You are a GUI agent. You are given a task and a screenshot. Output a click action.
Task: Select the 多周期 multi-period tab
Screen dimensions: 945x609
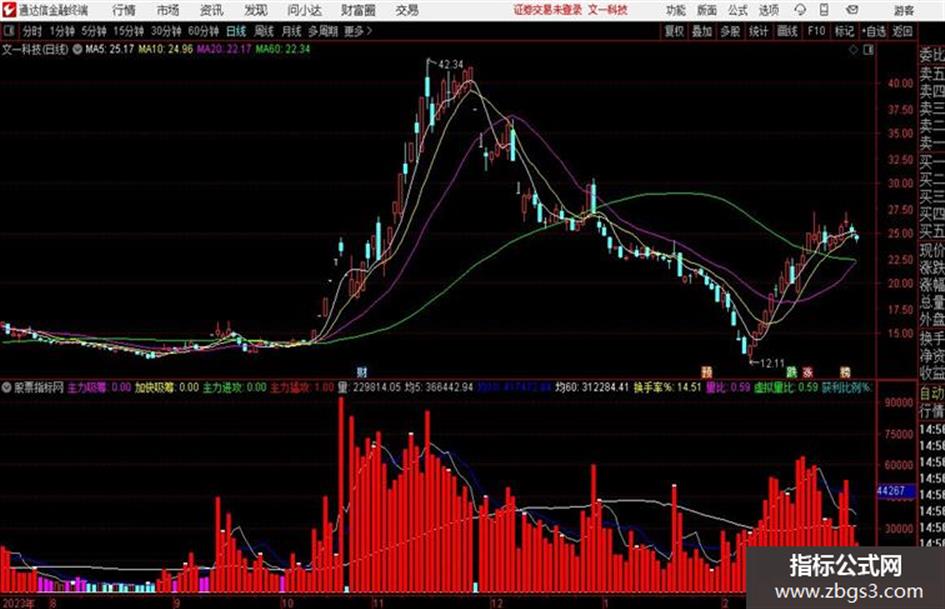point(322,31)
